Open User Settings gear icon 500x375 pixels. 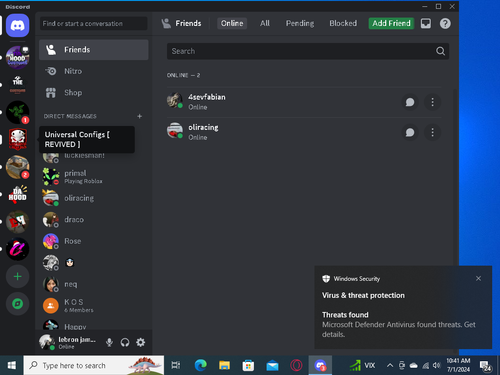pos(141,342)
